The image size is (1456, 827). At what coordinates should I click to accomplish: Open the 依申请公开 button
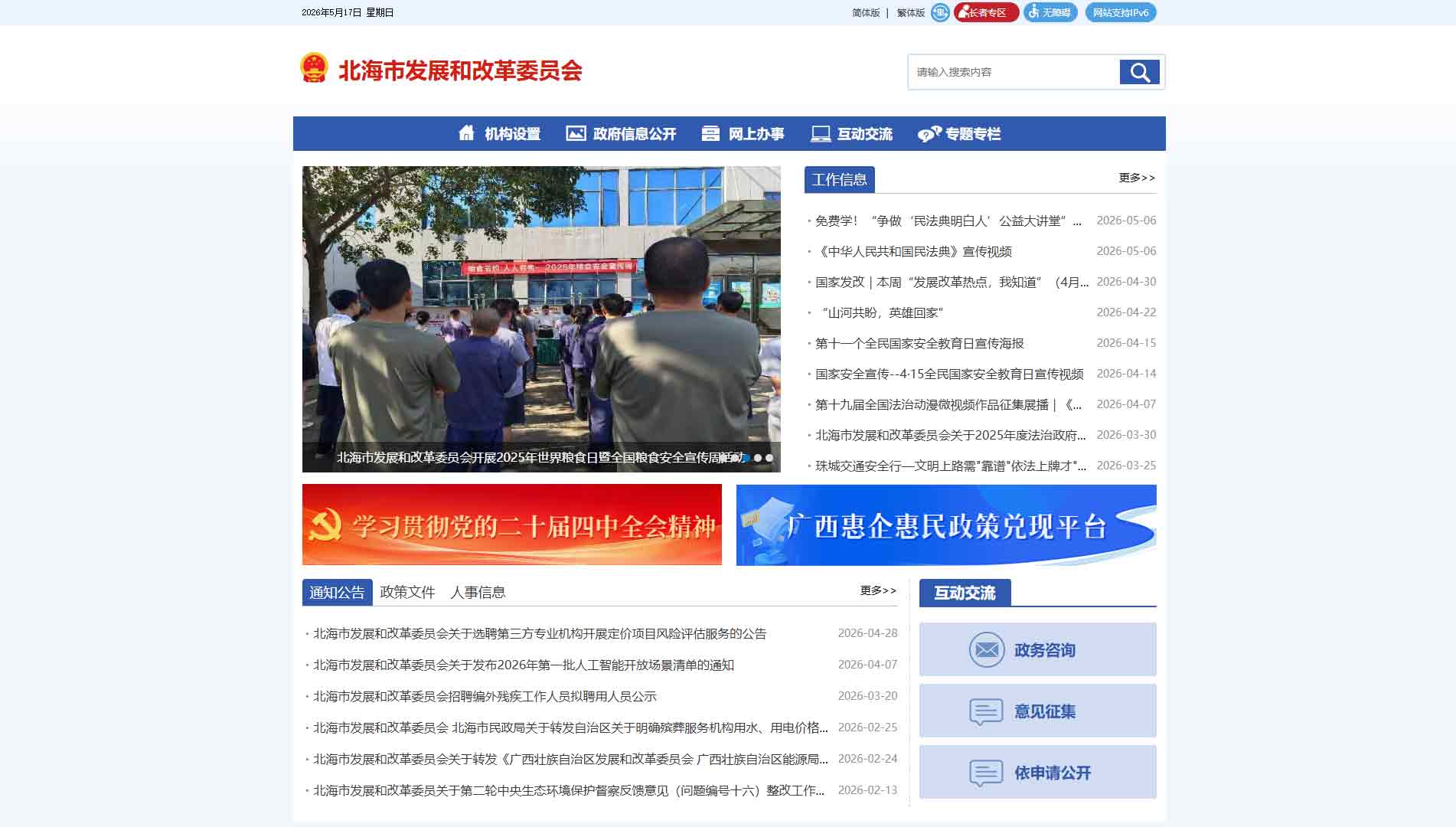coord(1038,772)
